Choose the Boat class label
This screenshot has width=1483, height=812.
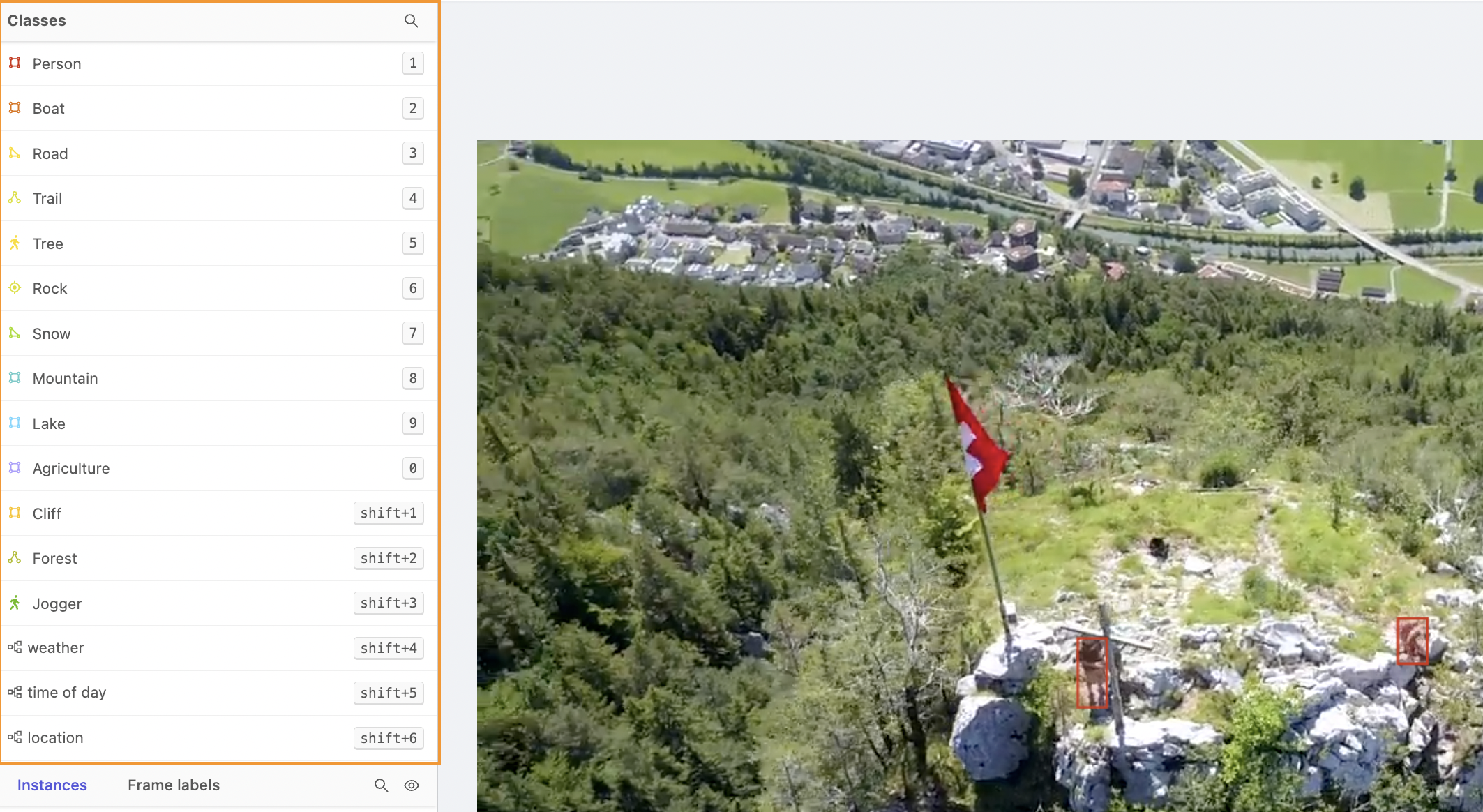48,108
